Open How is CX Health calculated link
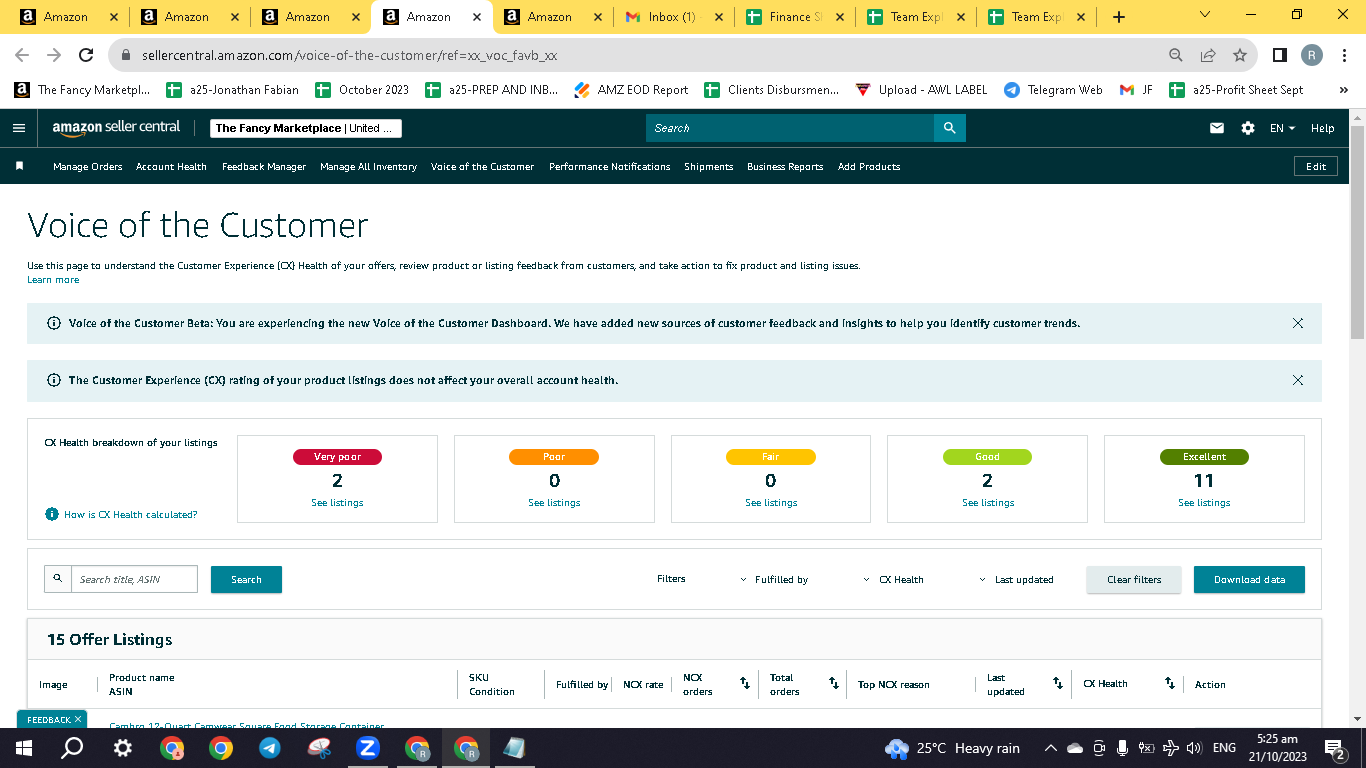The height and width of the screenshot is (768, 1366). coord(131,515)
